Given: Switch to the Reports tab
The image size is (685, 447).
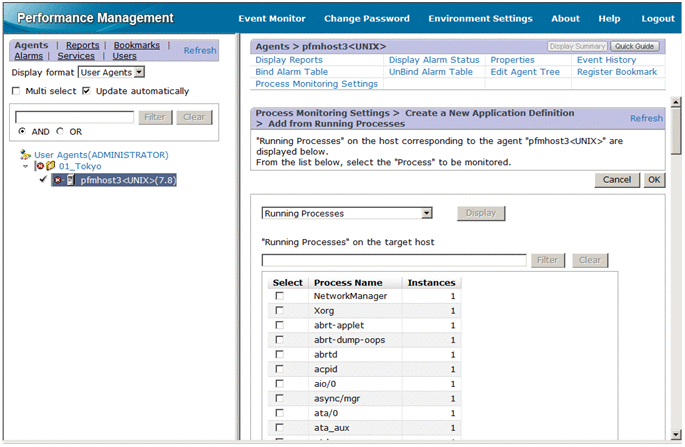Looking at the screenshot, I should 82,45.
